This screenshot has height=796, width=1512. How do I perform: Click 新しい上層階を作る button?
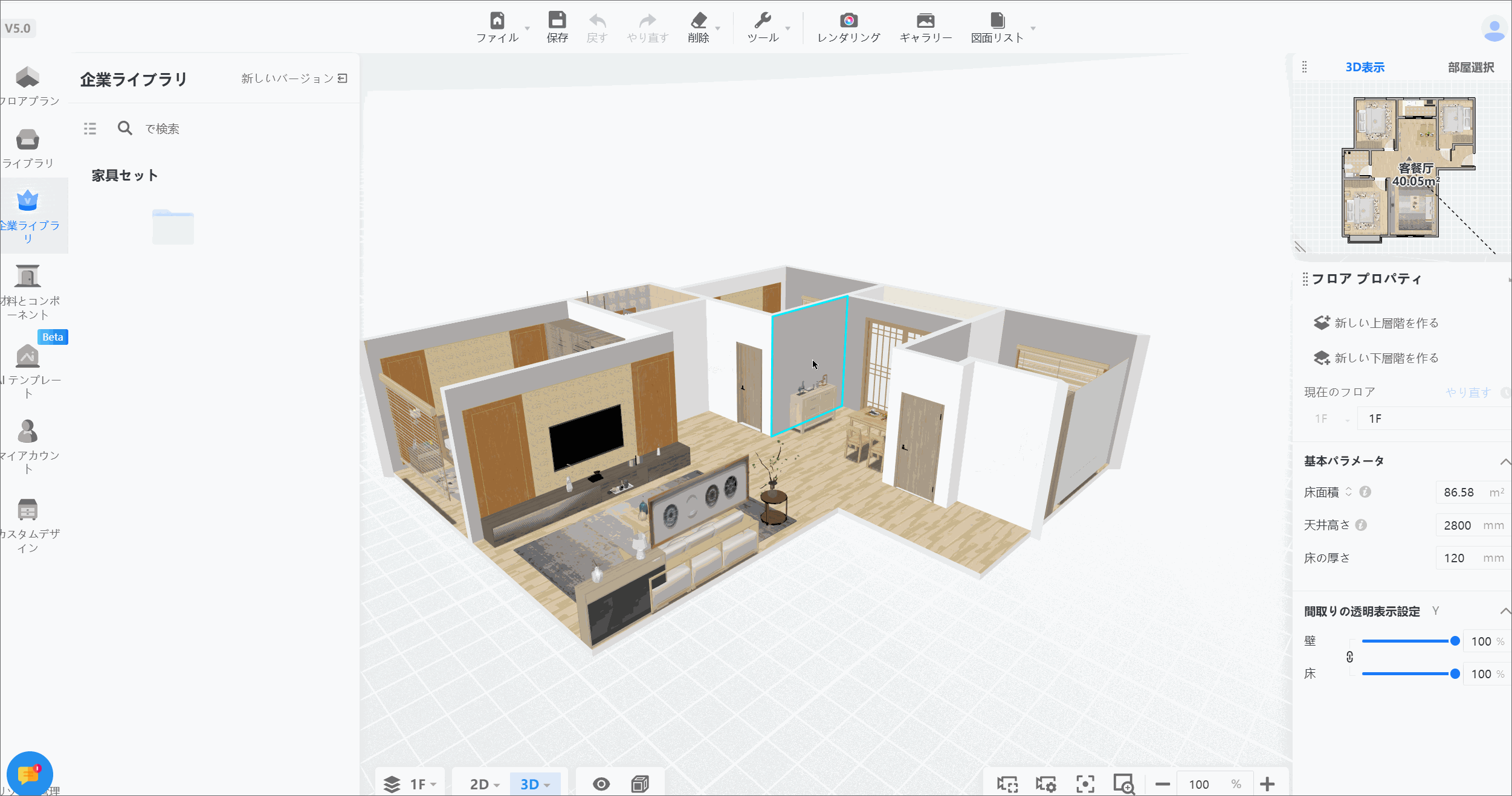(x=1375, y=323)
